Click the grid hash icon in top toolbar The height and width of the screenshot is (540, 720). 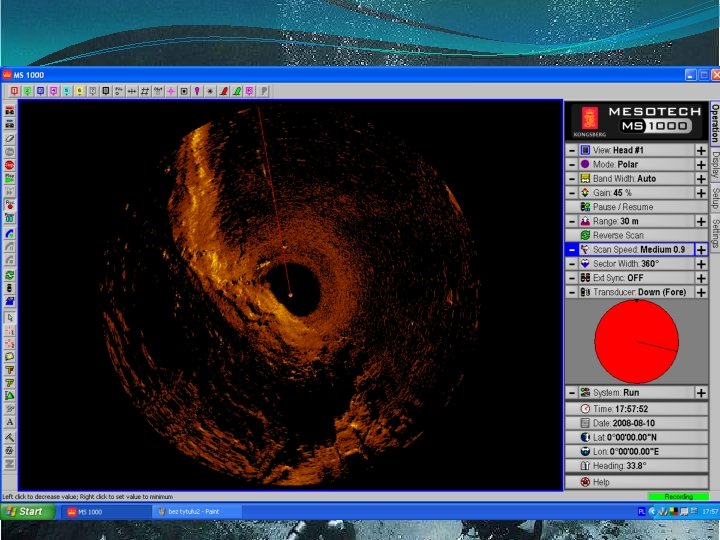point(145,91)
